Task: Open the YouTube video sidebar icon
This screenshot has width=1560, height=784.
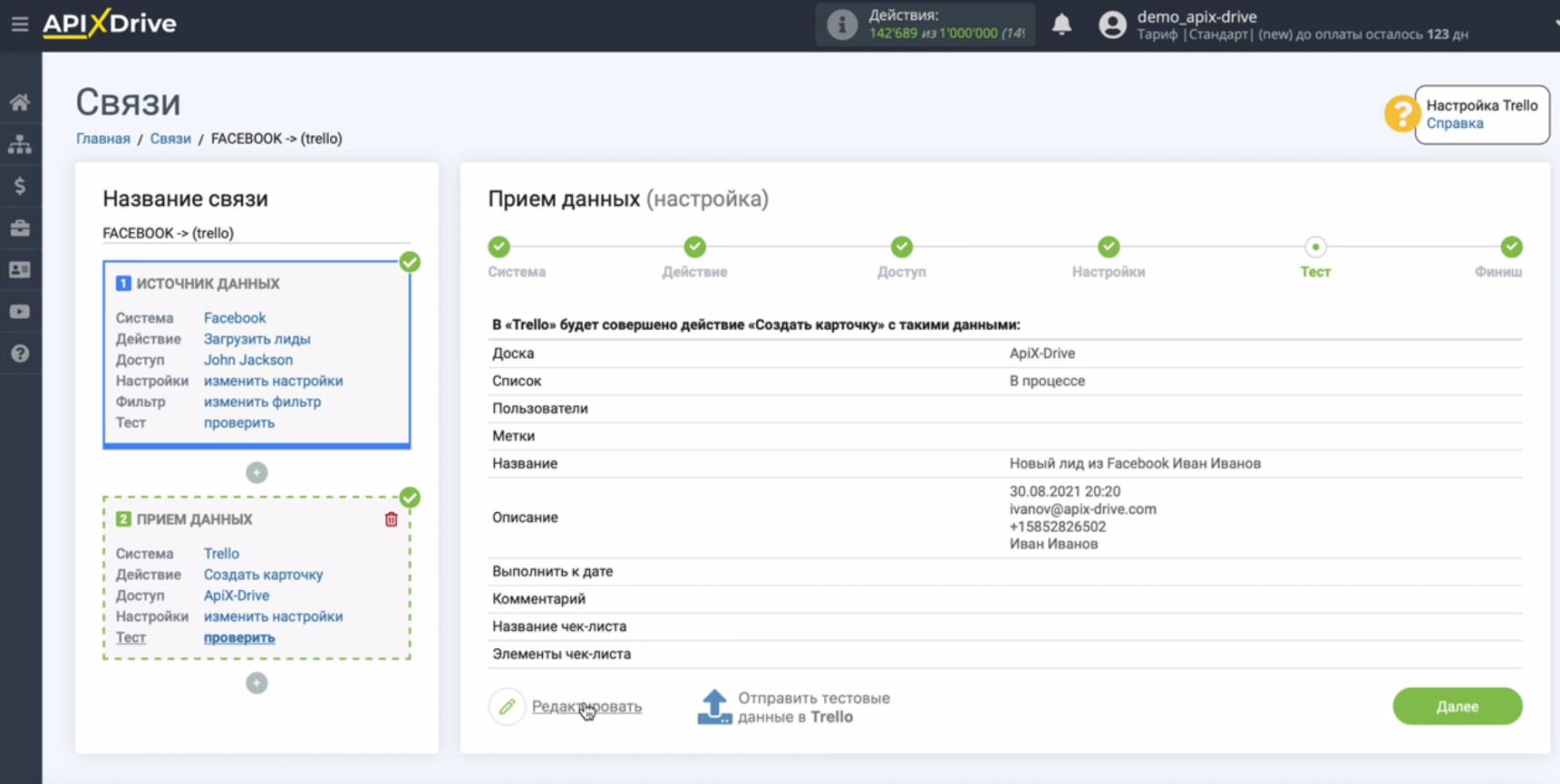Action: (20, 312)
